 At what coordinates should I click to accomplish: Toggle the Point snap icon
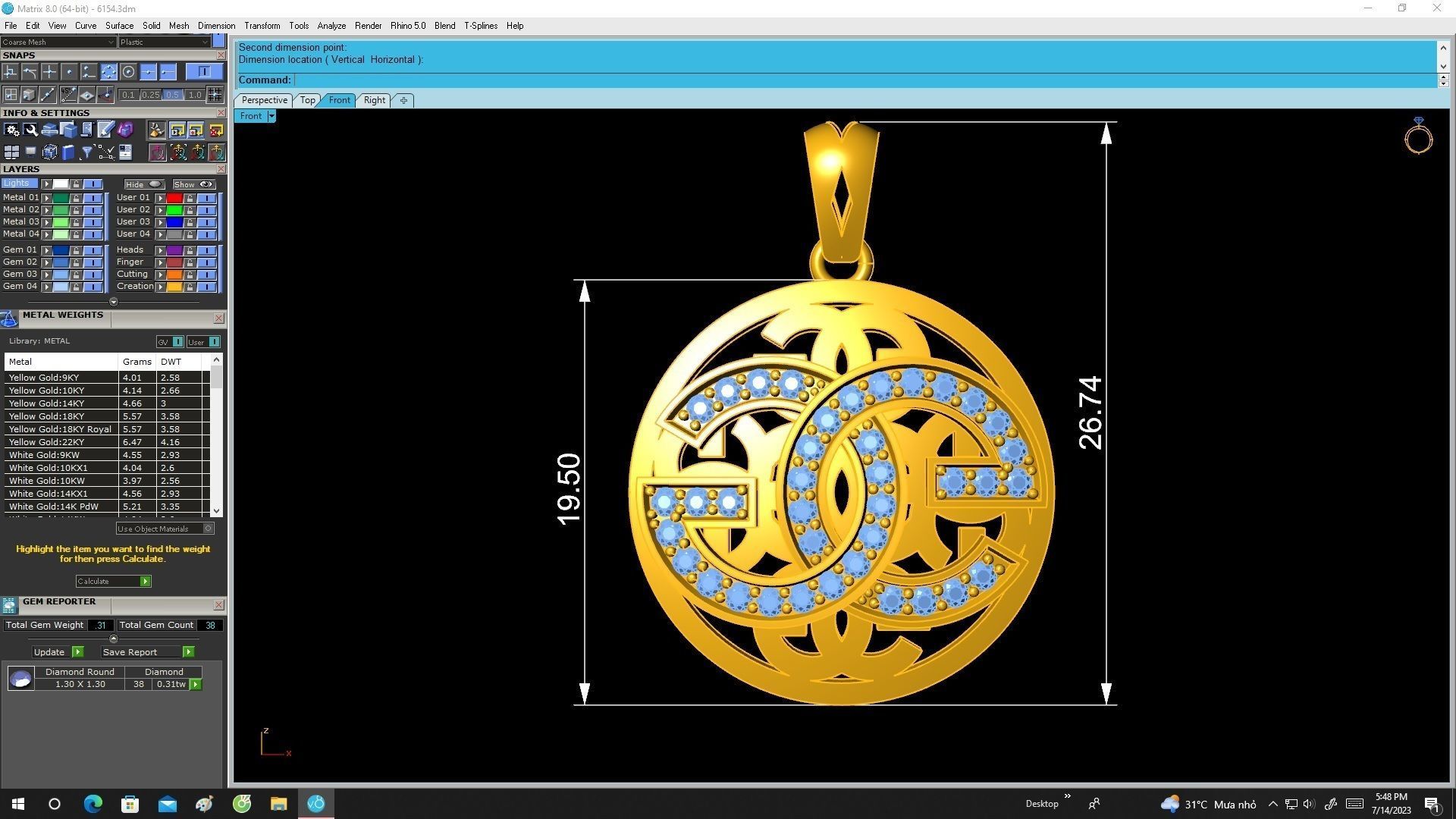[x=69, y=72]
